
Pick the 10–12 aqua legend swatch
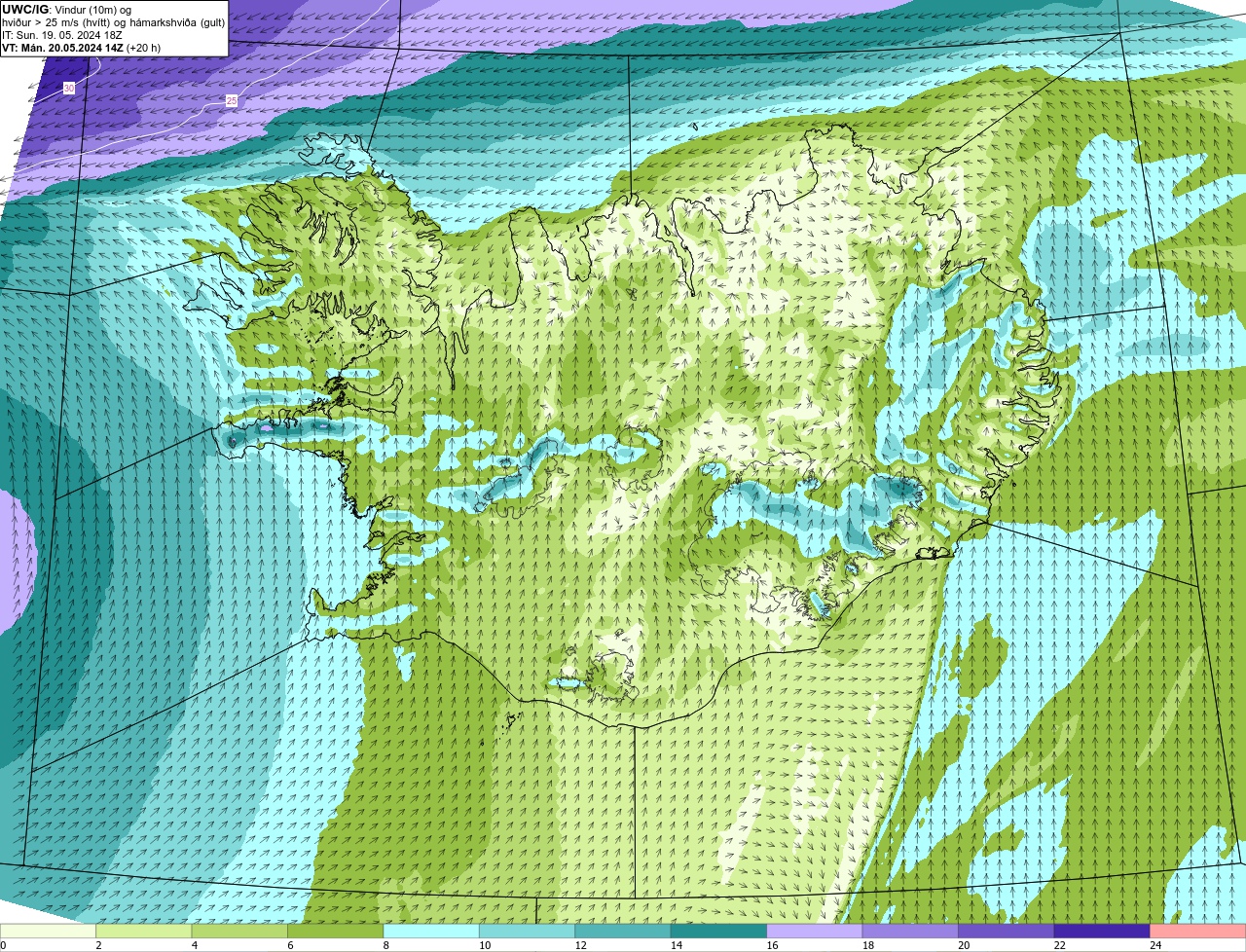click(x=528, y=932)
